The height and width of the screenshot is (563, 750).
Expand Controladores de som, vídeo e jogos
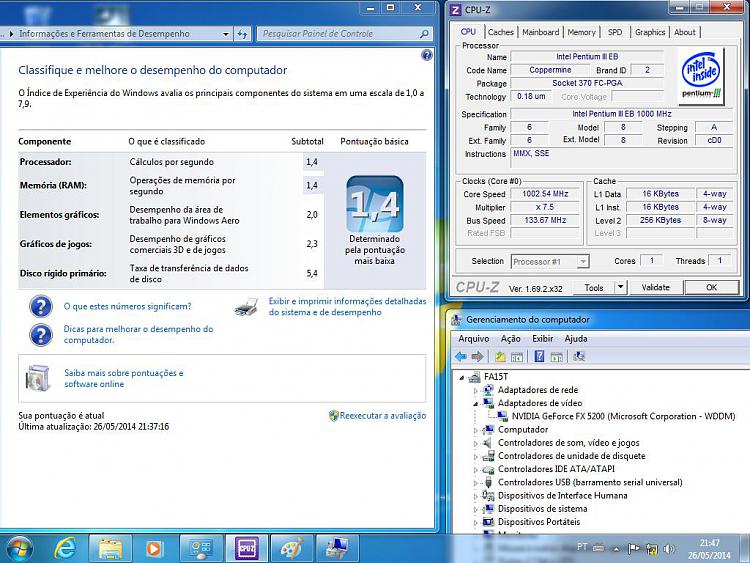[475, 444]
